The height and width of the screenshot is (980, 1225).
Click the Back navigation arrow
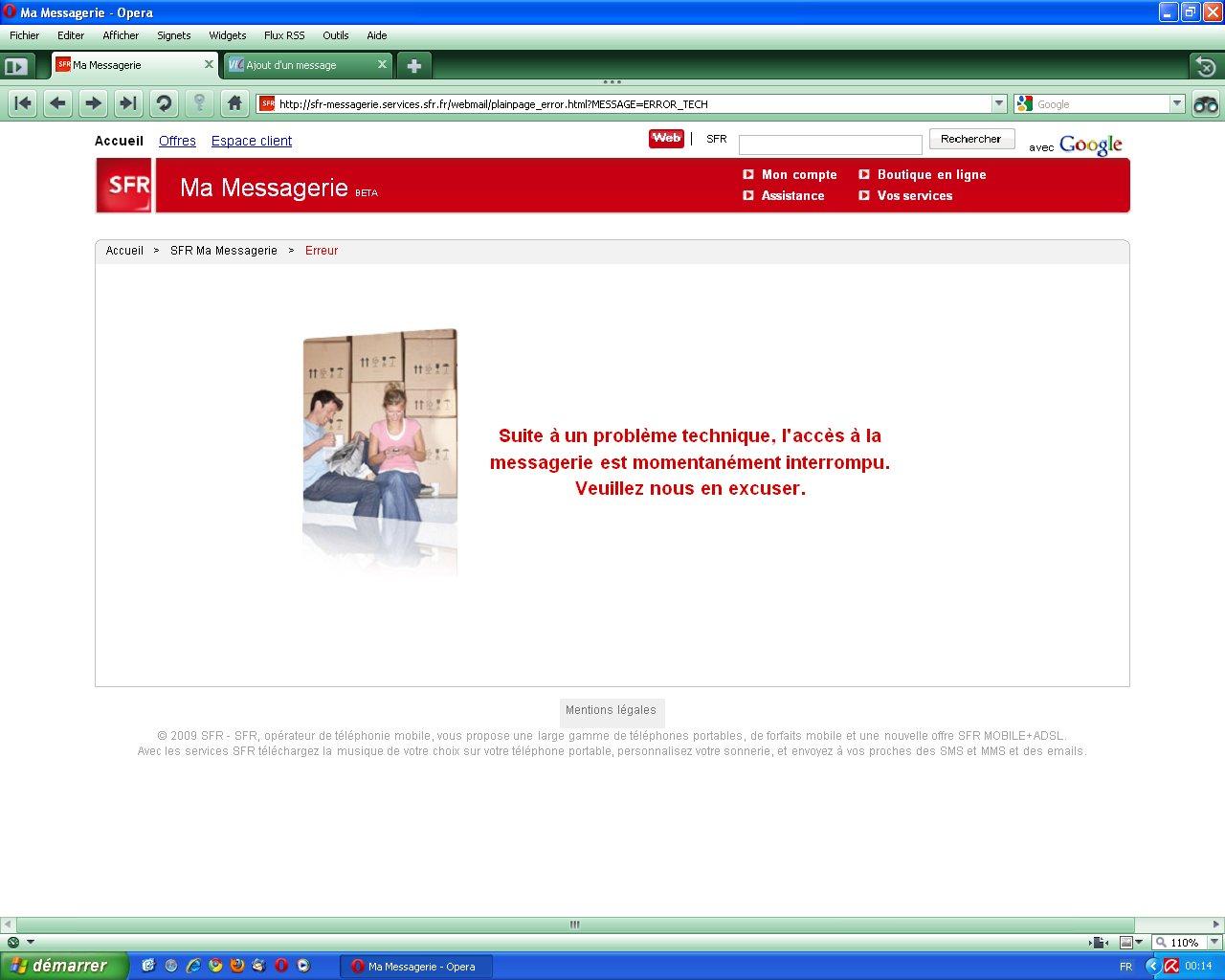click(x=58, y=103)
